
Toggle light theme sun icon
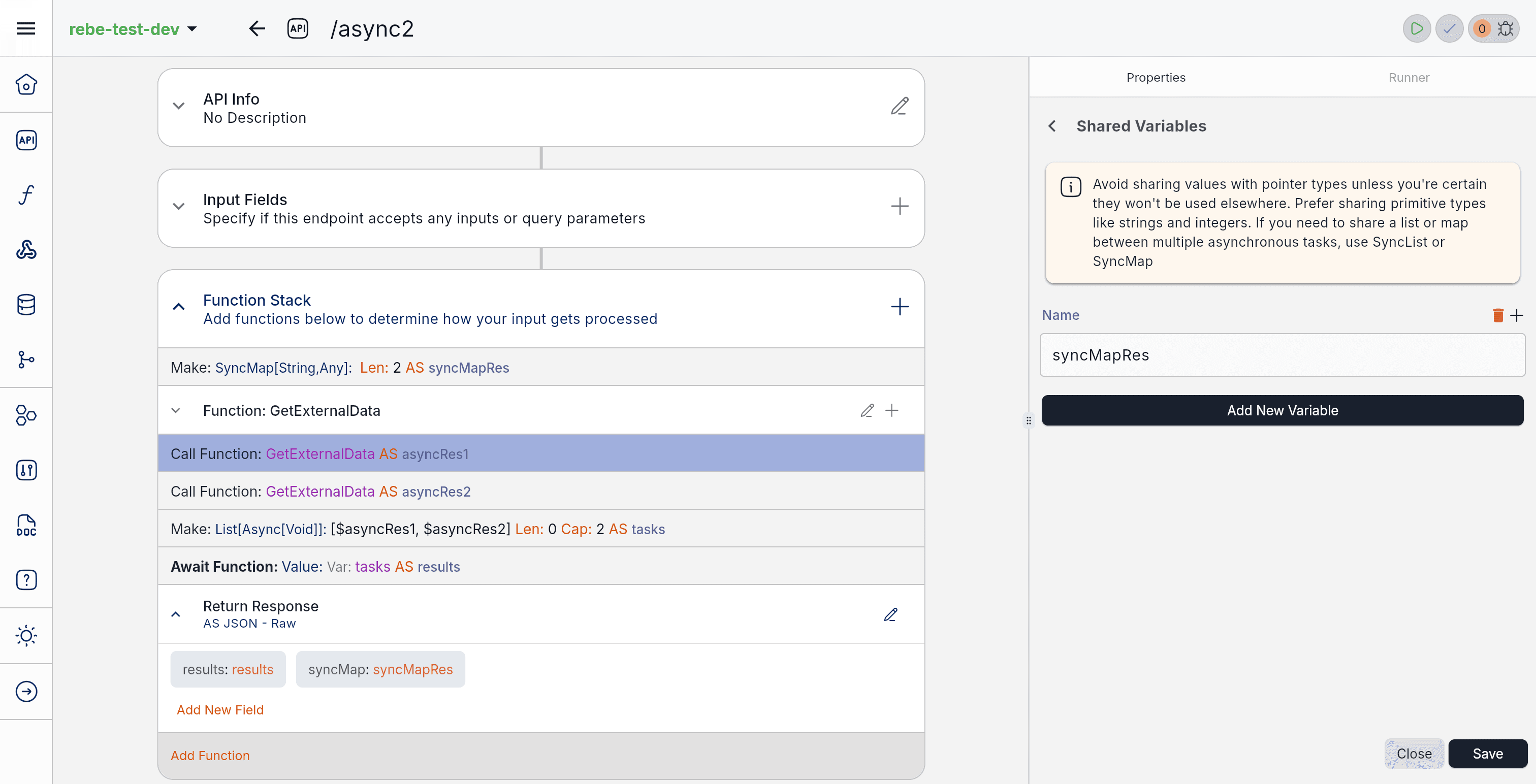coord(25,636)
